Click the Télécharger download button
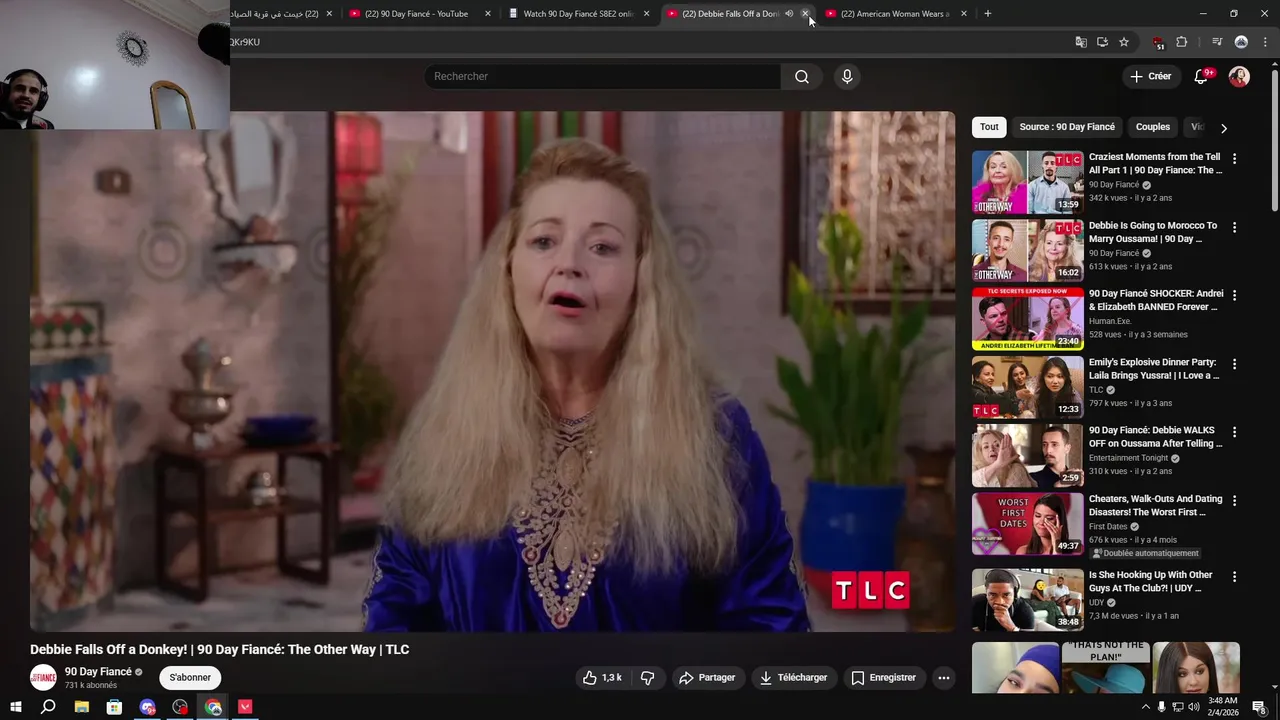Image resolution: width=1280 pixels, height=720 pixels. click(794, 677)
